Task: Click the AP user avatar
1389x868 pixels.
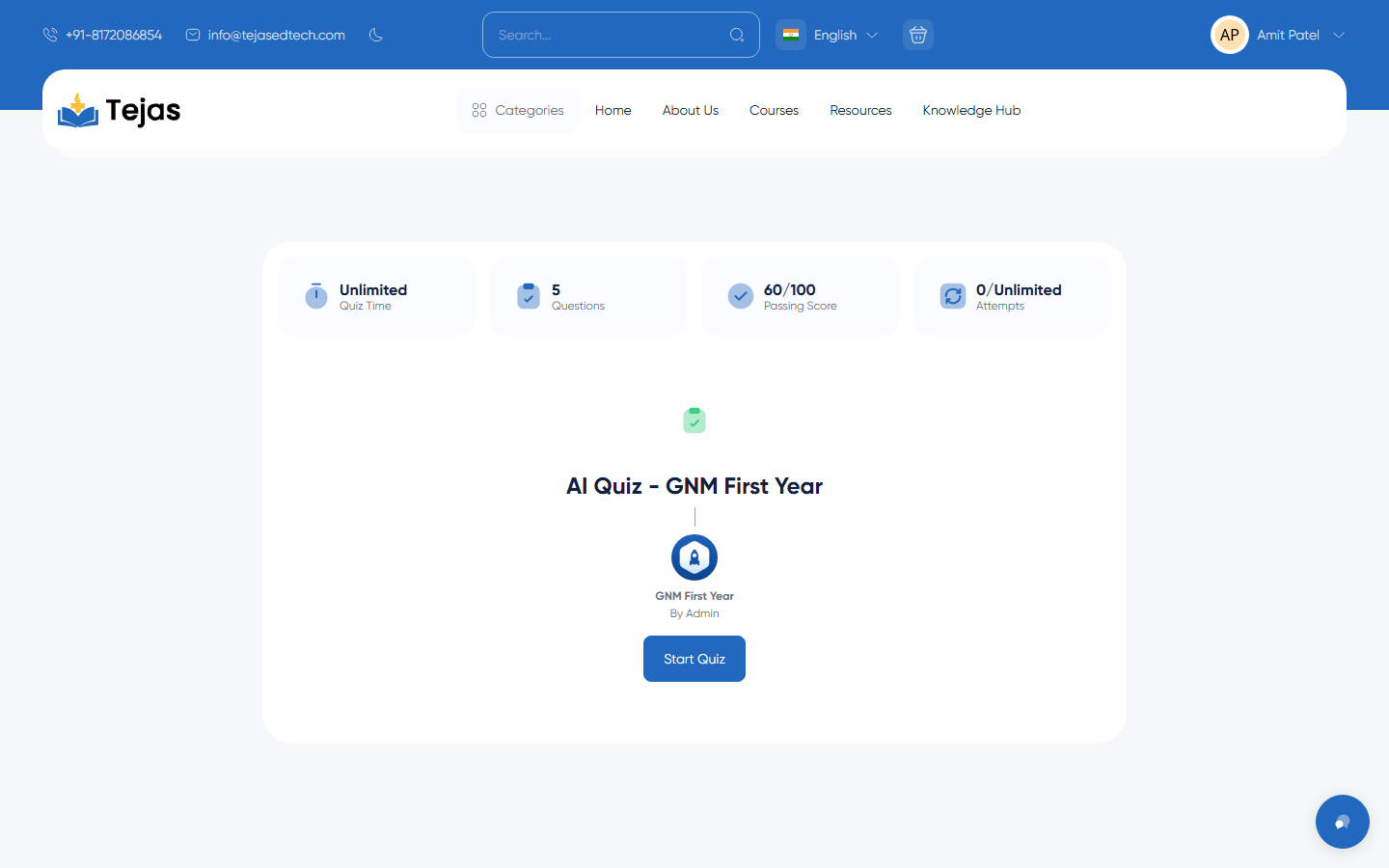Action: tap(1230, 35)
